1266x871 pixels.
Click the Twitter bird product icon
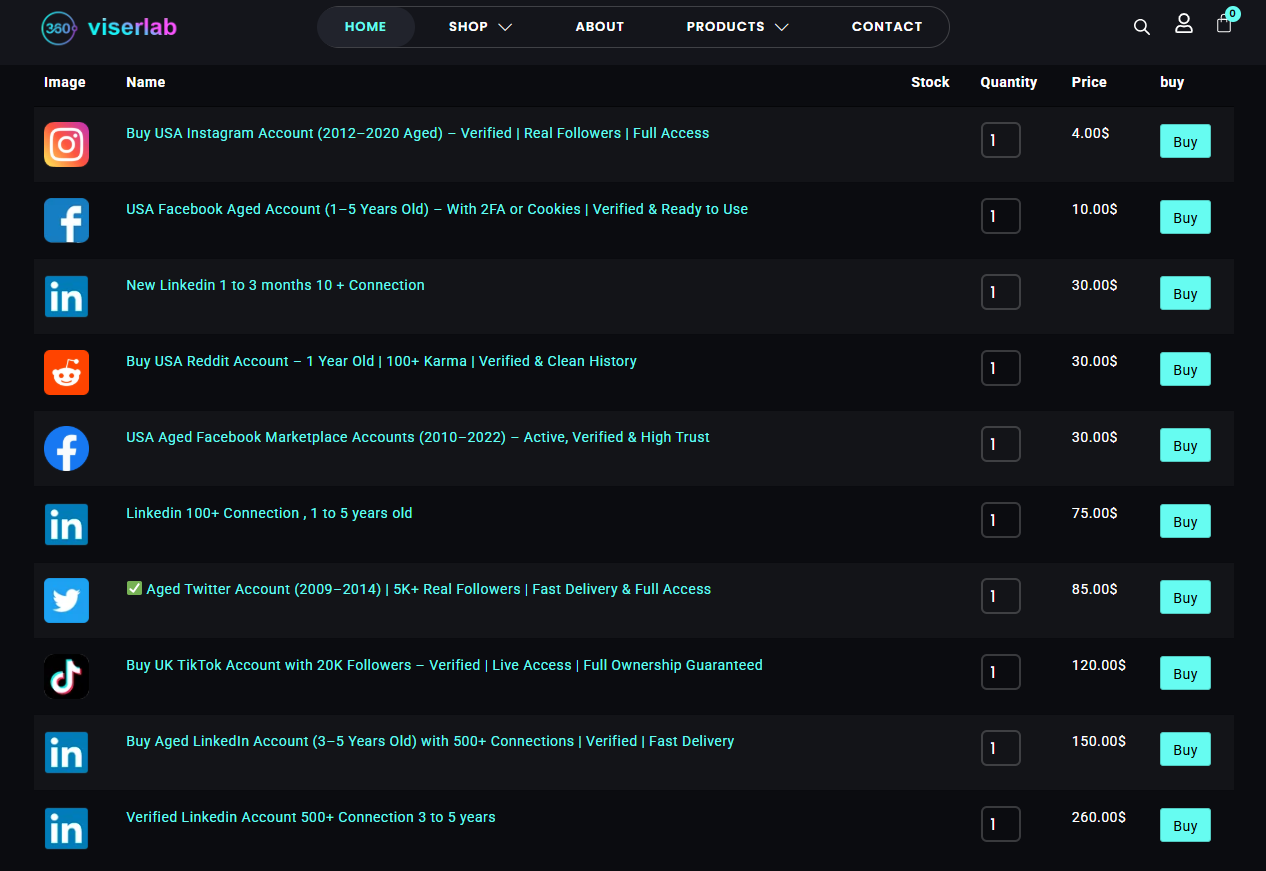[66, 601]
